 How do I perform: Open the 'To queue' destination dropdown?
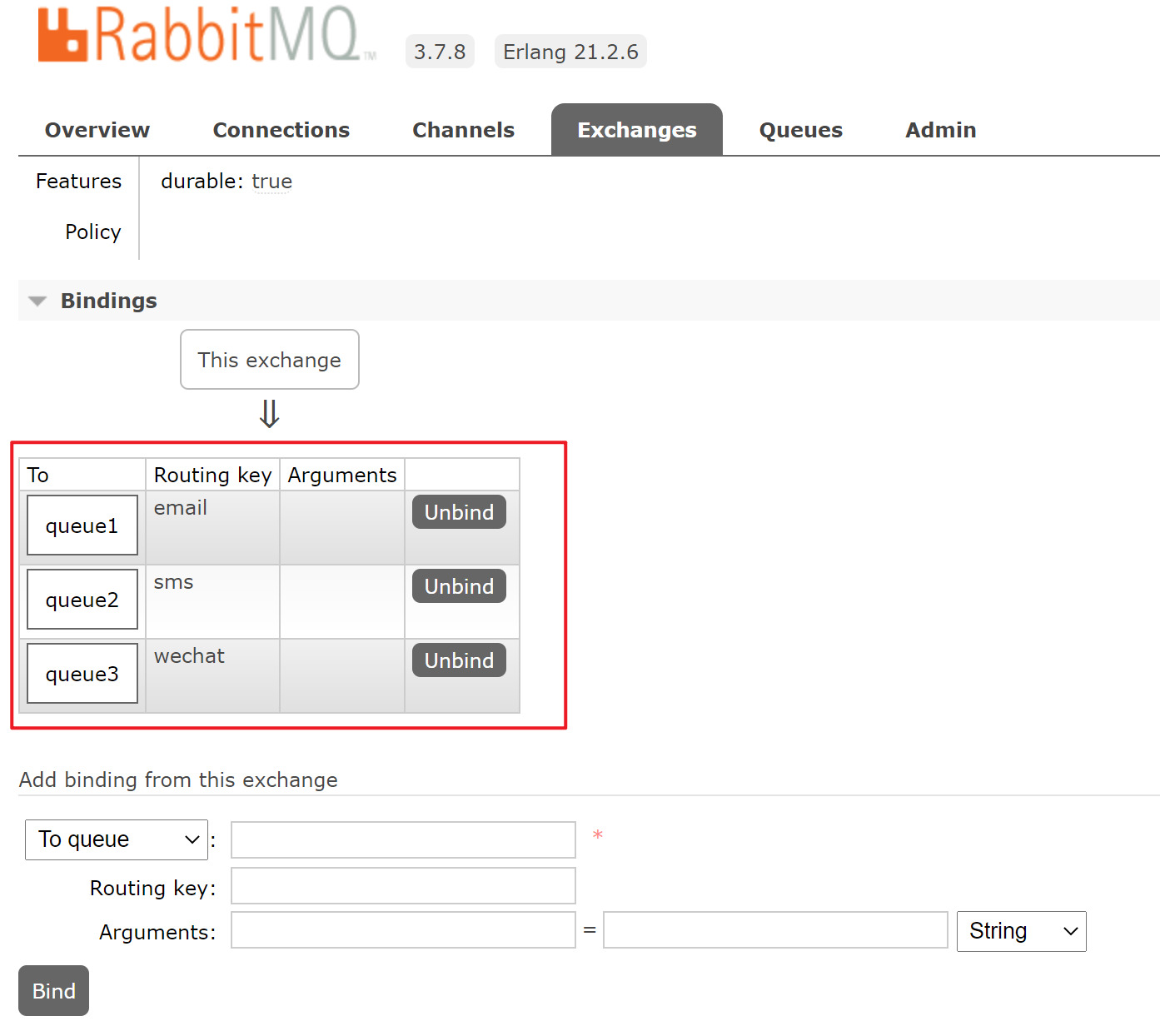(116, 839)
